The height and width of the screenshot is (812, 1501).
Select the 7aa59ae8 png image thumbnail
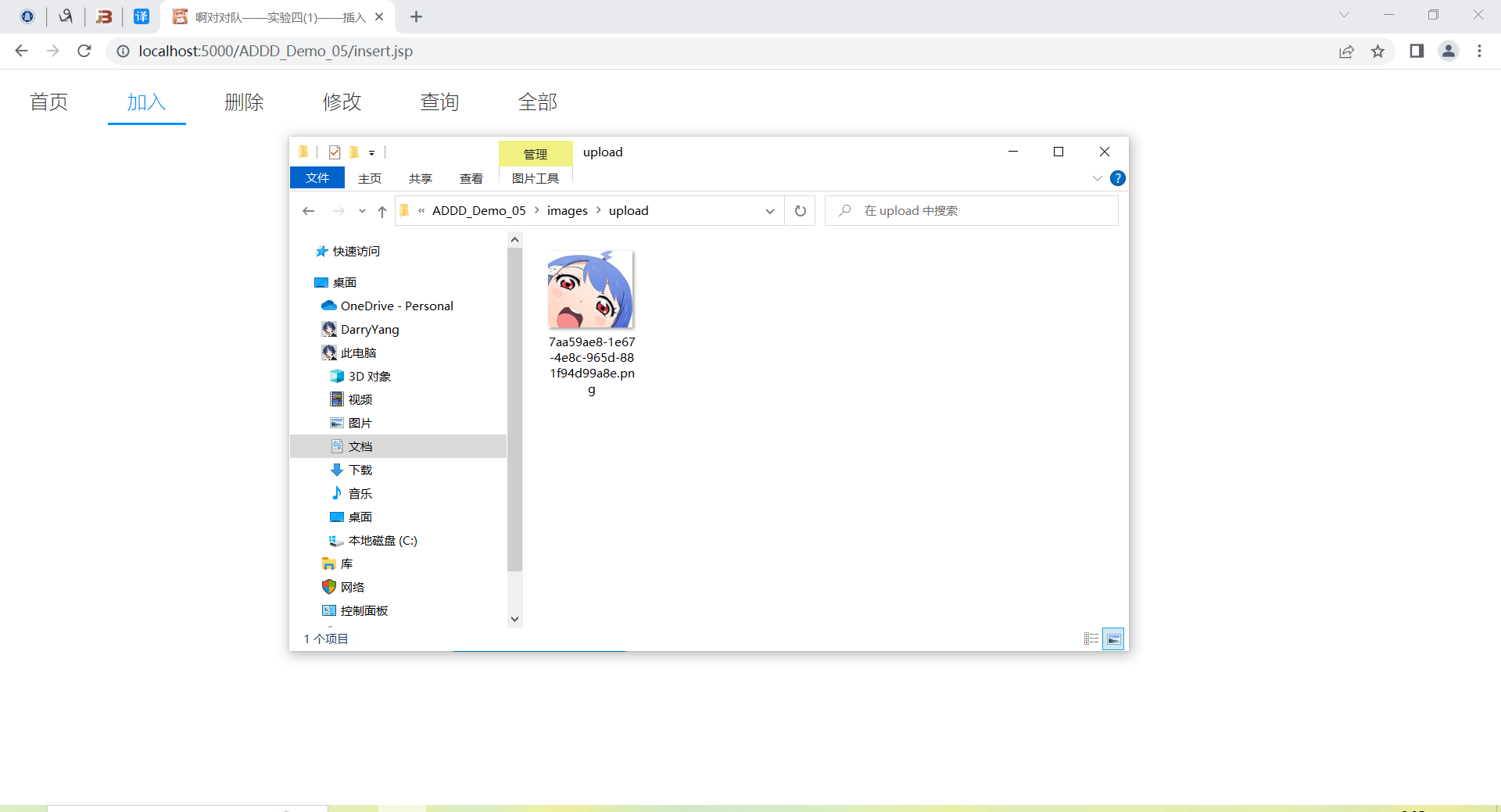tap(591, 289)
